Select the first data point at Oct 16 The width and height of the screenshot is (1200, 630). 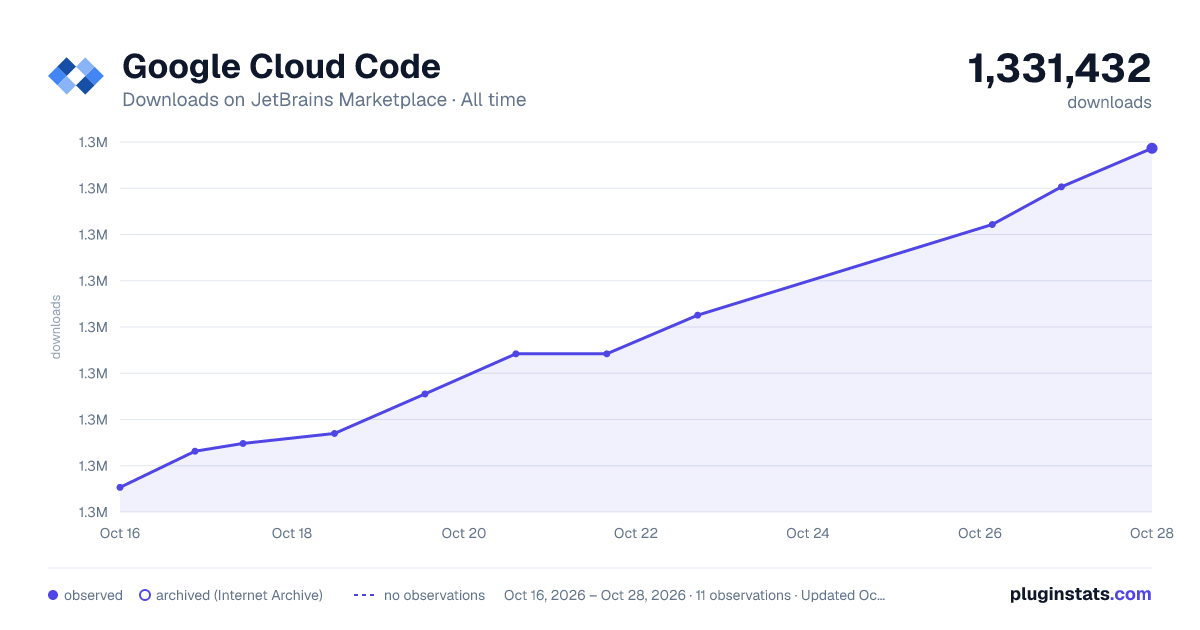[x=120, y=488]
